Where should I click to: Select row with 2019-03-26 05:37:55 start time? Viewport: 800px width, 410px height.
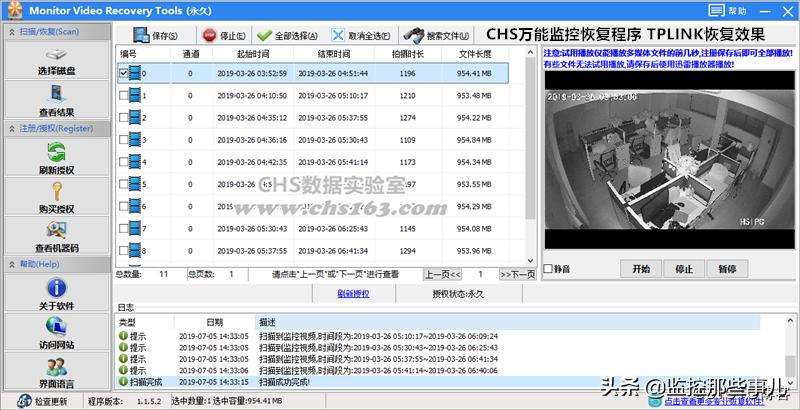coord(313,251)
